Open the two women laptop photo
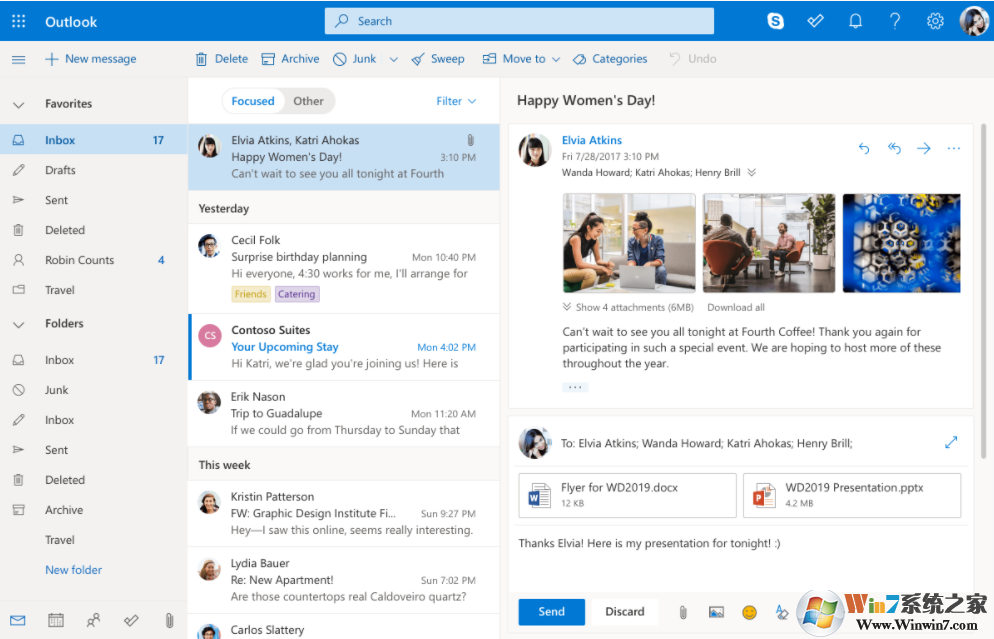 tap(629, 243)
